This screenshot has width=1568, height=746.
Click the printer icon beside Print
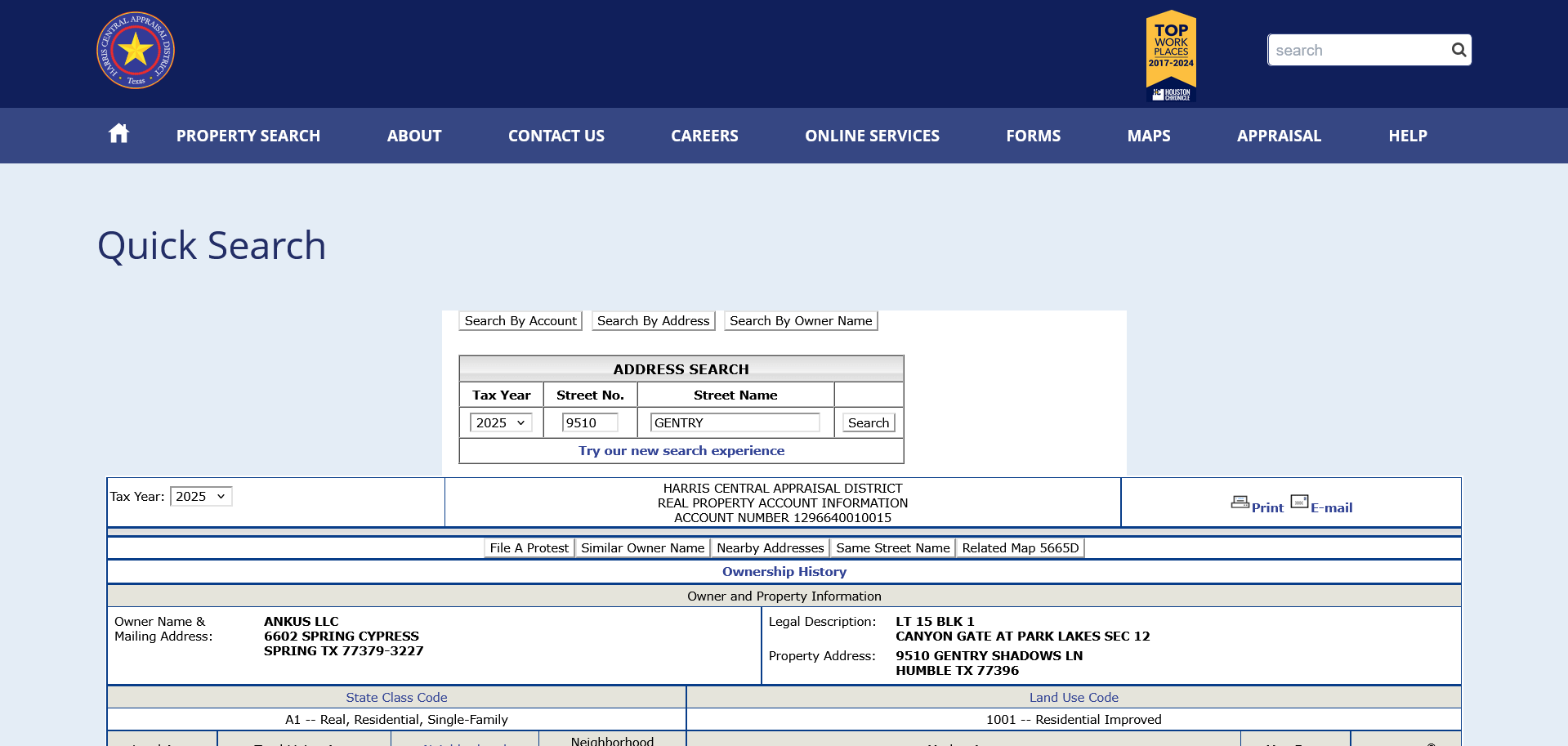1240,503
